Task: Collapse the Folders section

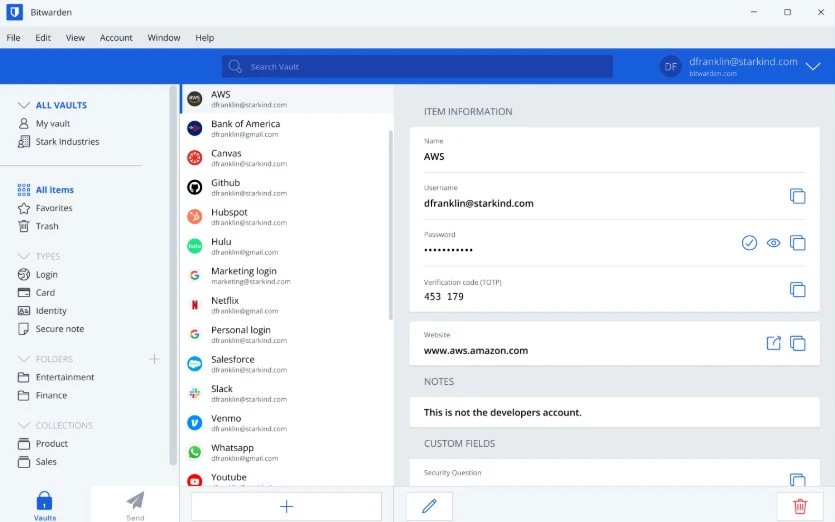Action: (x=23, y=359)
